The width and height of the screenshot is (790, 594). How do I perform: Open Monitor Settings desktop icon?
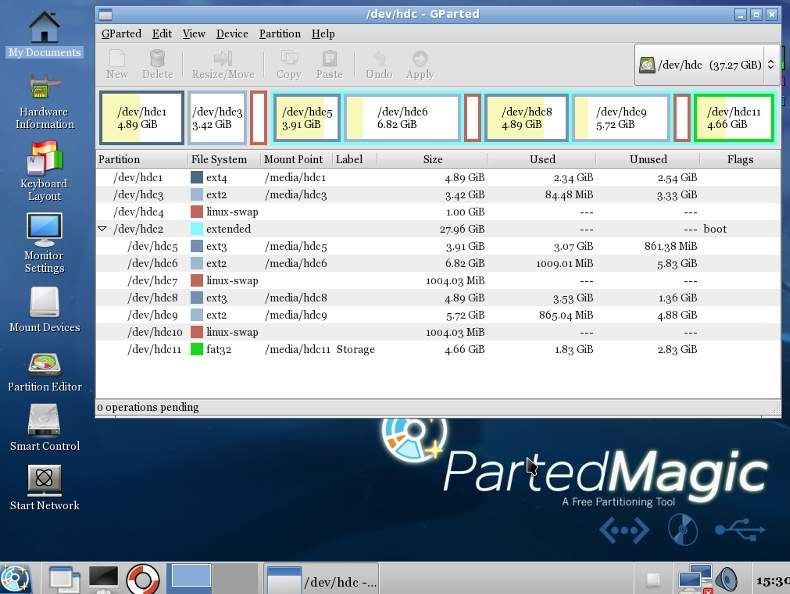[x=44, y=243]
